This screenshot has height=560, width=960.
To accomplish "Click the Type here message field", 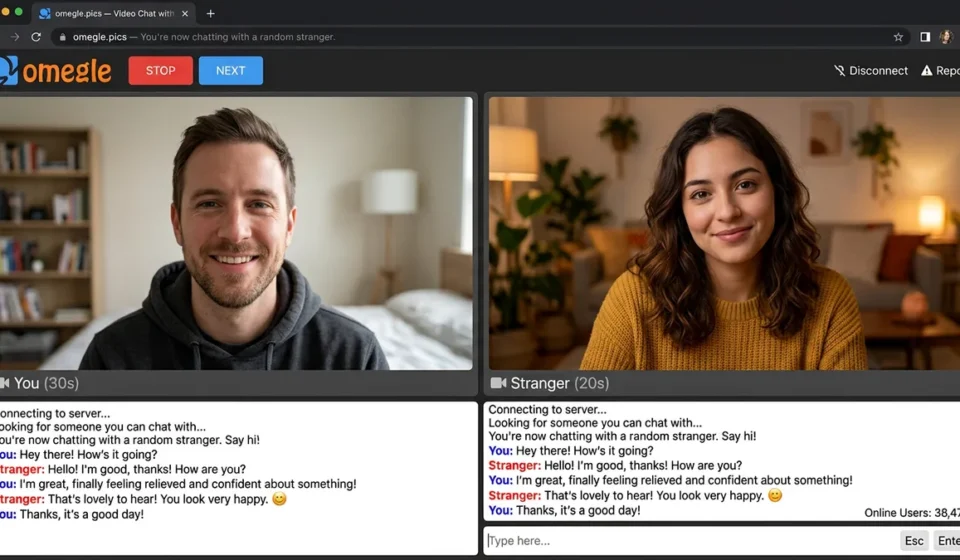I will pos(691,540).
